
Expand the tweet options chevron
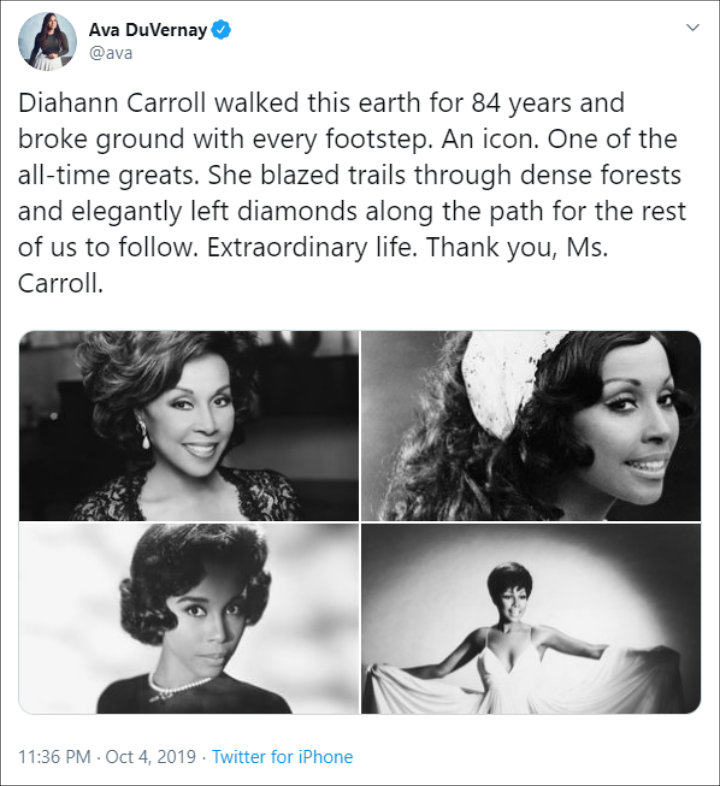point(693,28)
